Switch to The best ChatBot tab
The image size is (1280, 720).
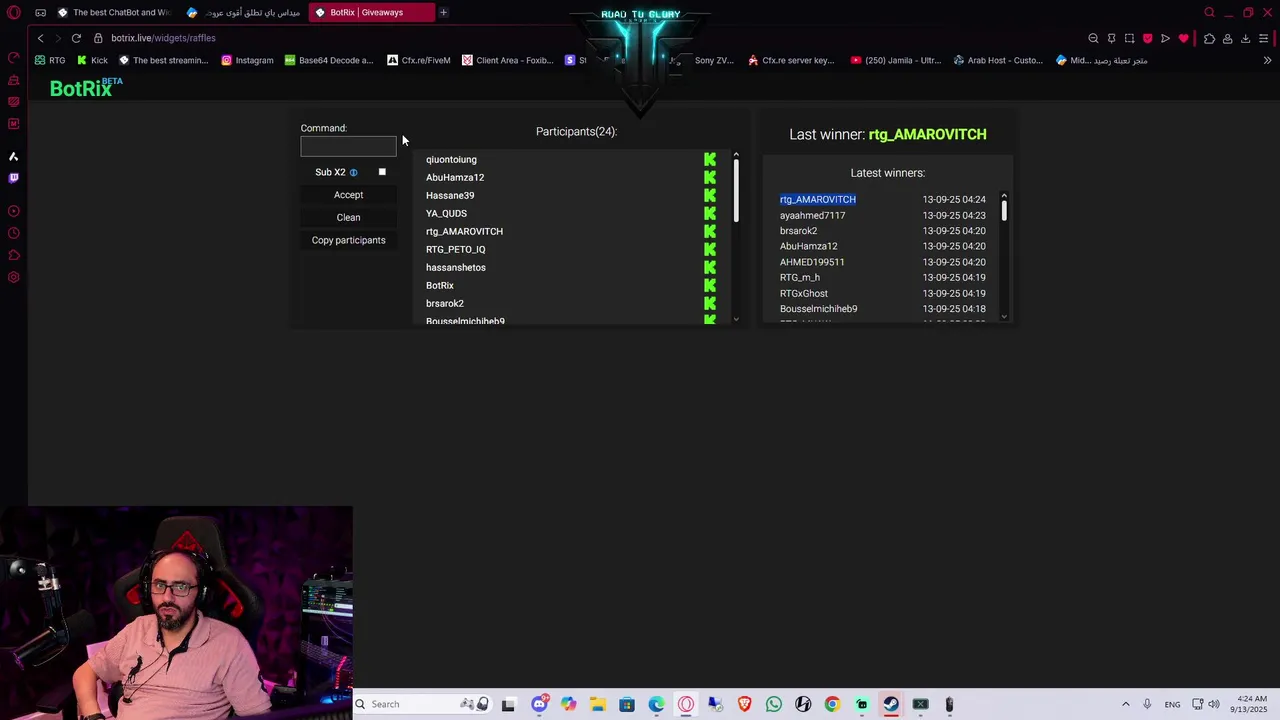coord(114,12)
